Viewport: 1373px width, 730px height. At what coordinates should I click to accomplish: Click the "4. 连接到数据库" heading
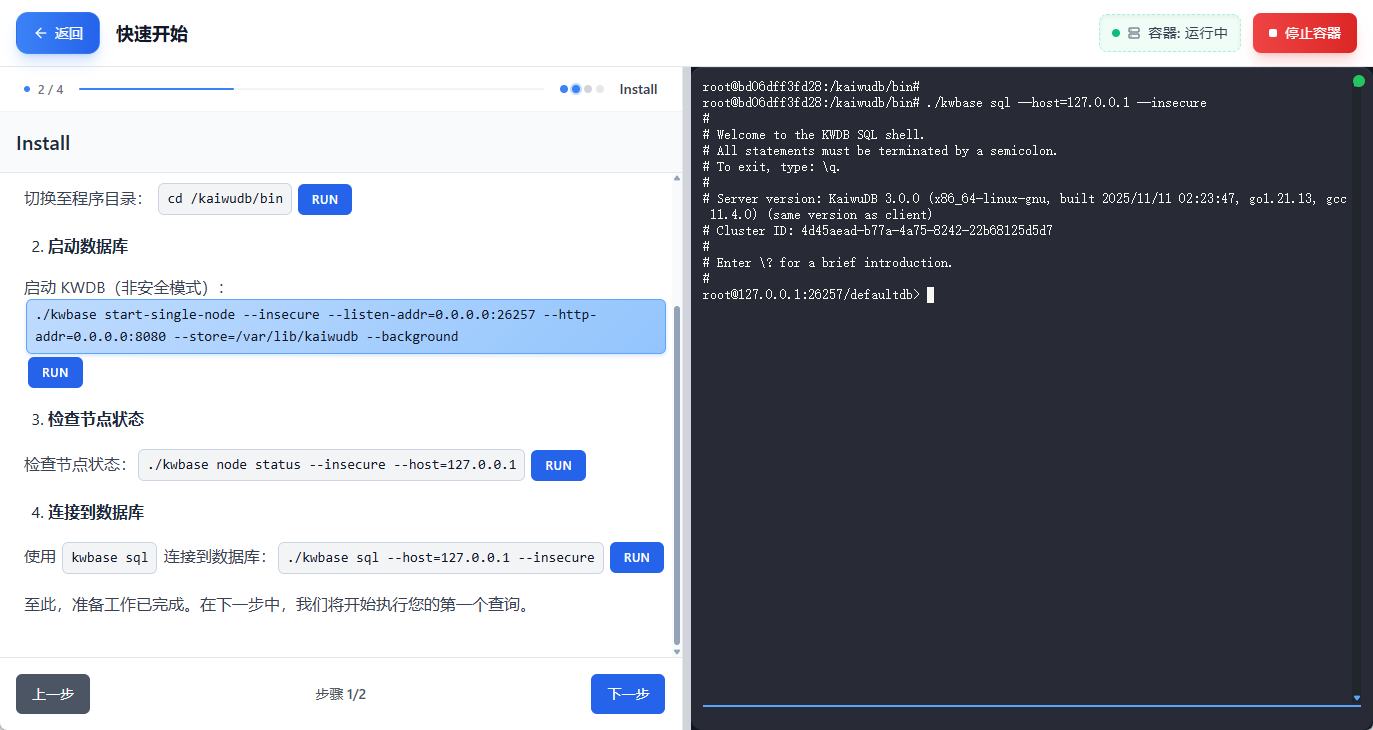point(87,512)
